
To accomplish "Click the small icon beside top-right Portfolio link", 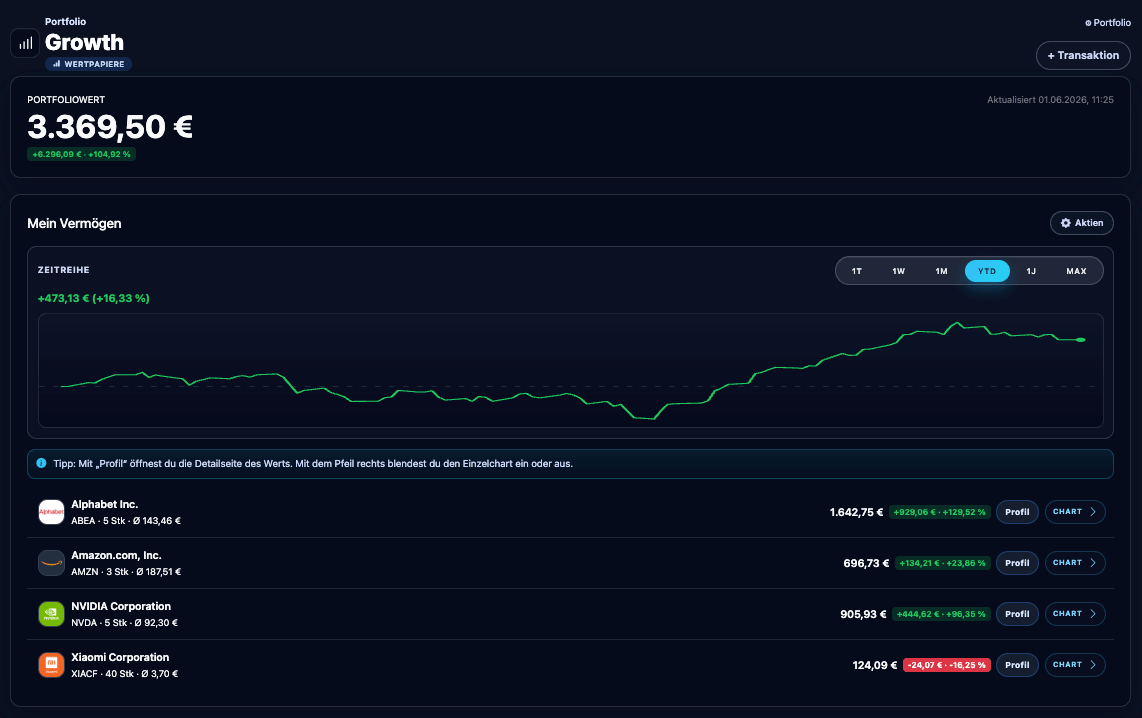I will 1088,23.
